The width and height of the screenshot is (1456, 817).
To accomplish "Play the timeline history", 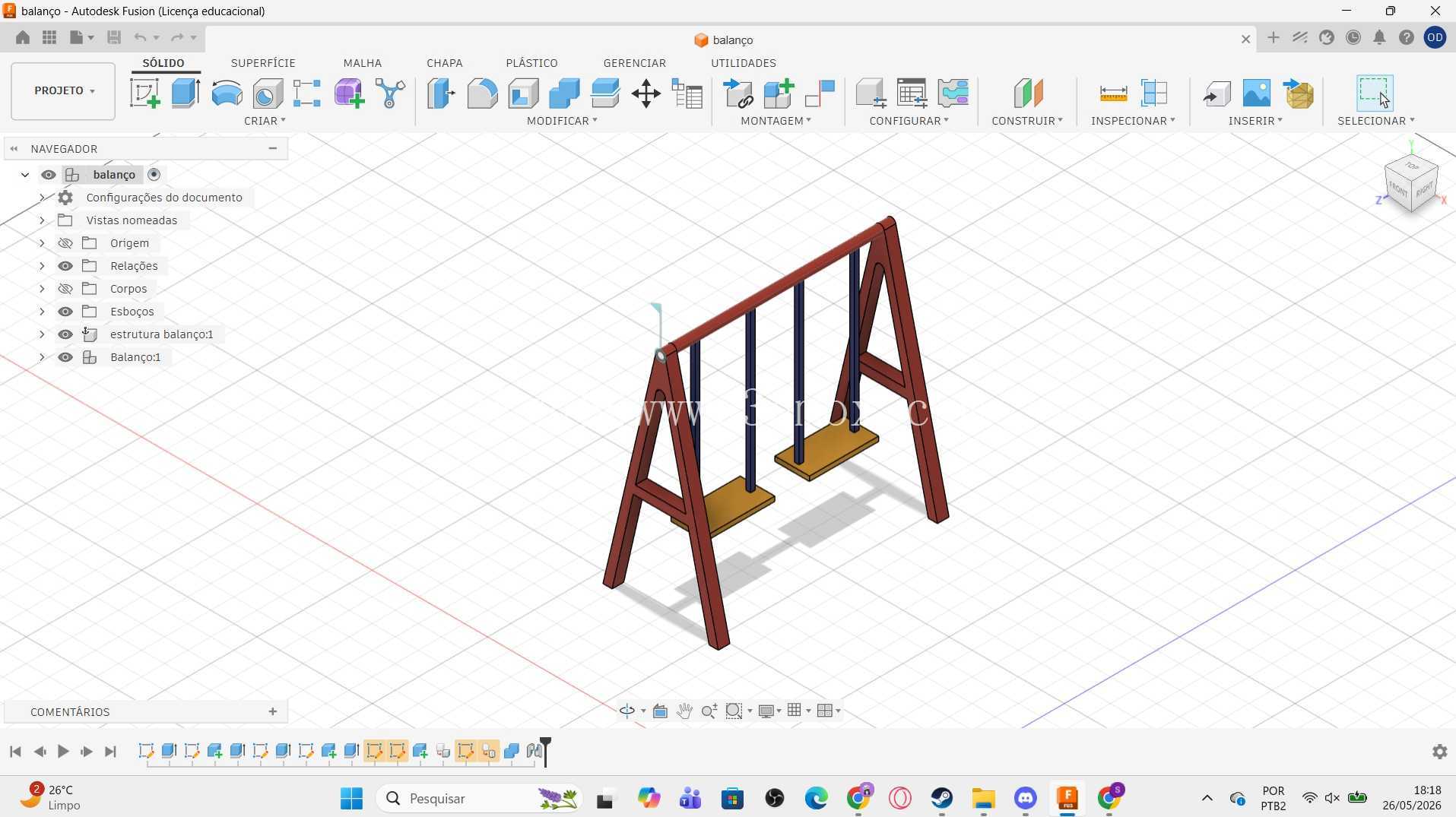I will coord(63,752).
